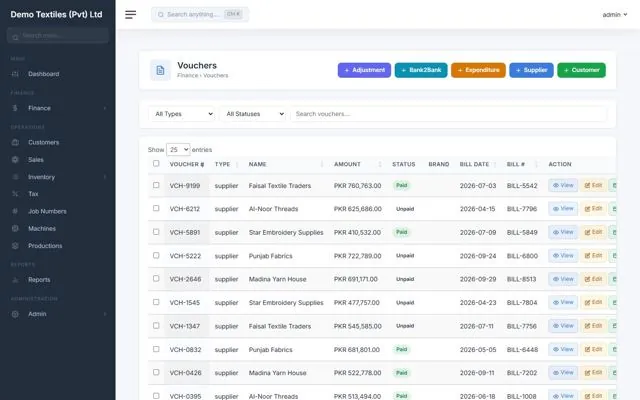This screenshot has height=400, width=640.
Task: Add a new Customer voucher
Action: point(581,70)
